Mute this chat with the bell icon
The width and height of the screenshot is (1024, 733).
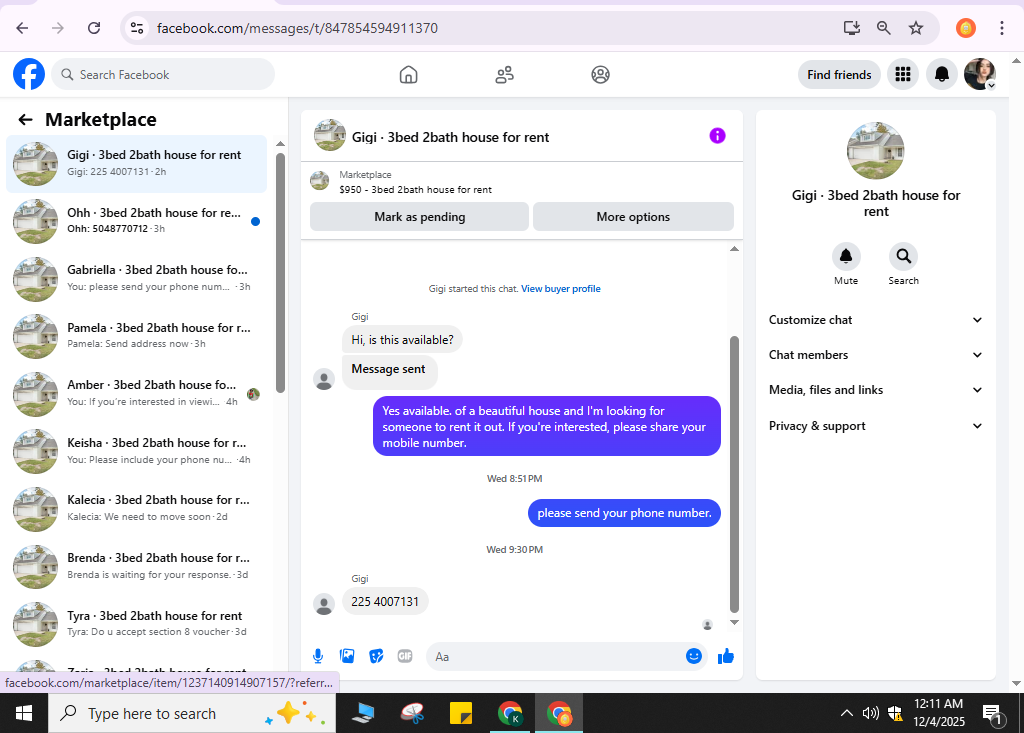tap(846, 256)
